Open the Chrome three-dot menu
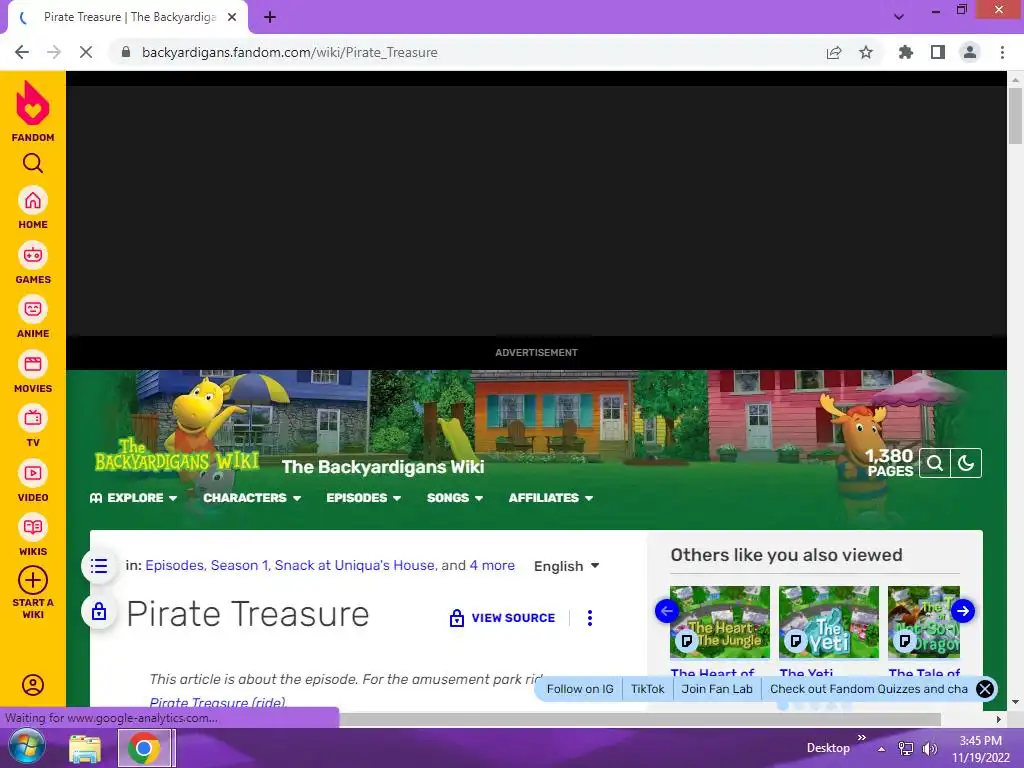 pos(1002,52)
